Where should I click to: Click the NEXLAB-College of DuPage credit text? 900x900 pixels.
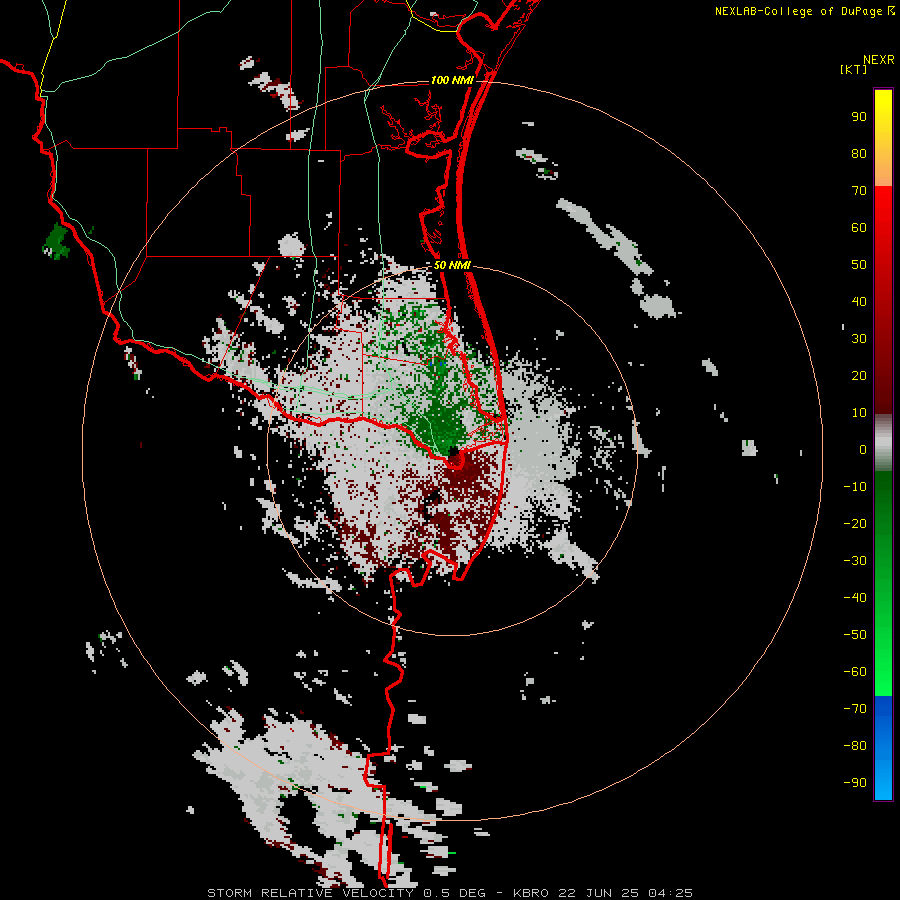point(805,11)
